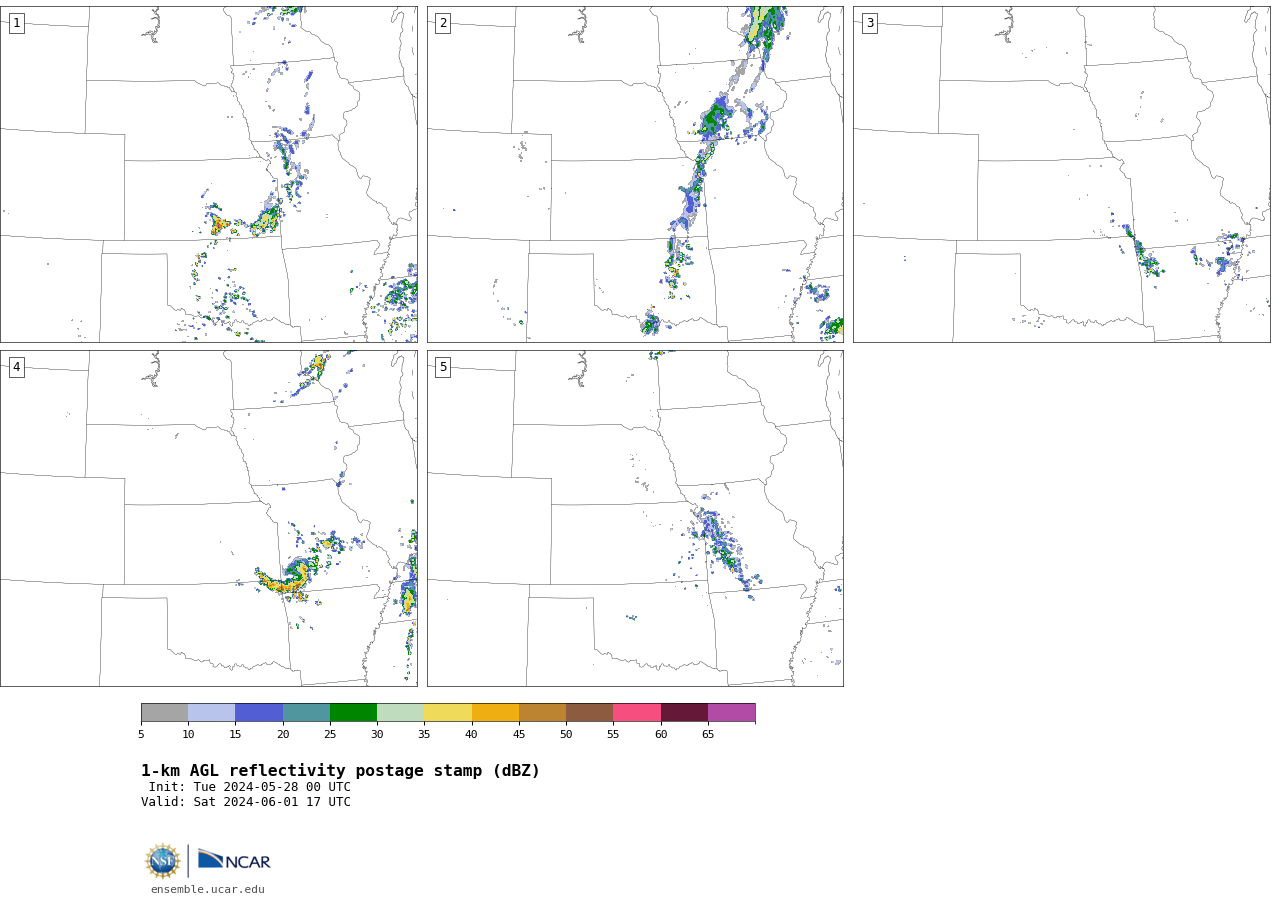Click the brown 50-55 dBZ swatch
This screenshot has width=1280, height=901.
(x=590, y=713)
